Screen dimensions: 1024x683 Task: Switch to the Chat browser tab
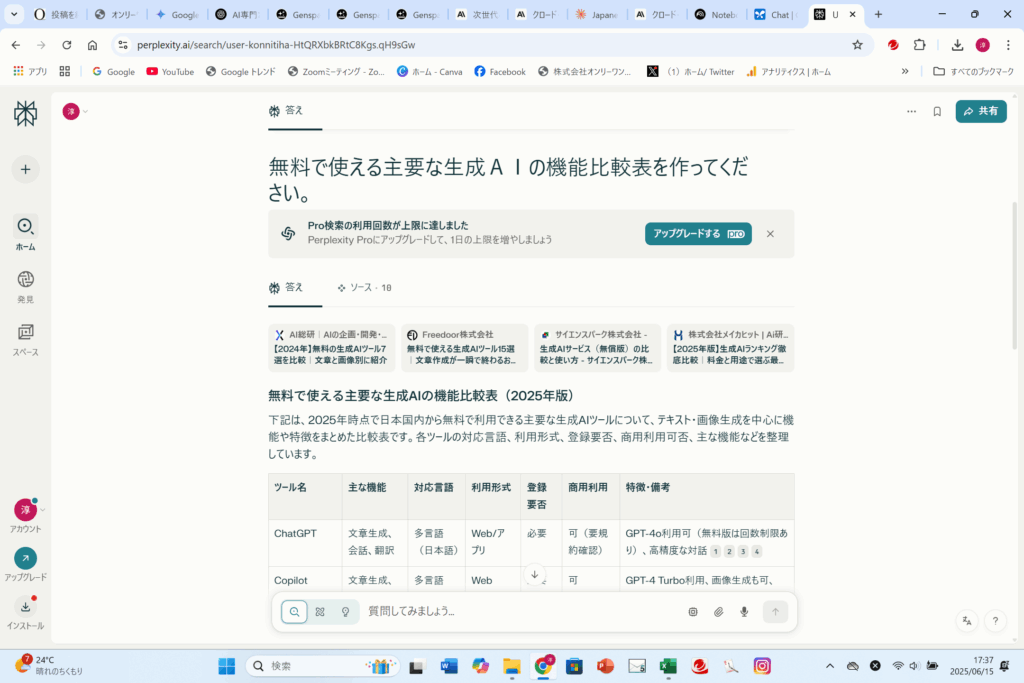(776, 14)
